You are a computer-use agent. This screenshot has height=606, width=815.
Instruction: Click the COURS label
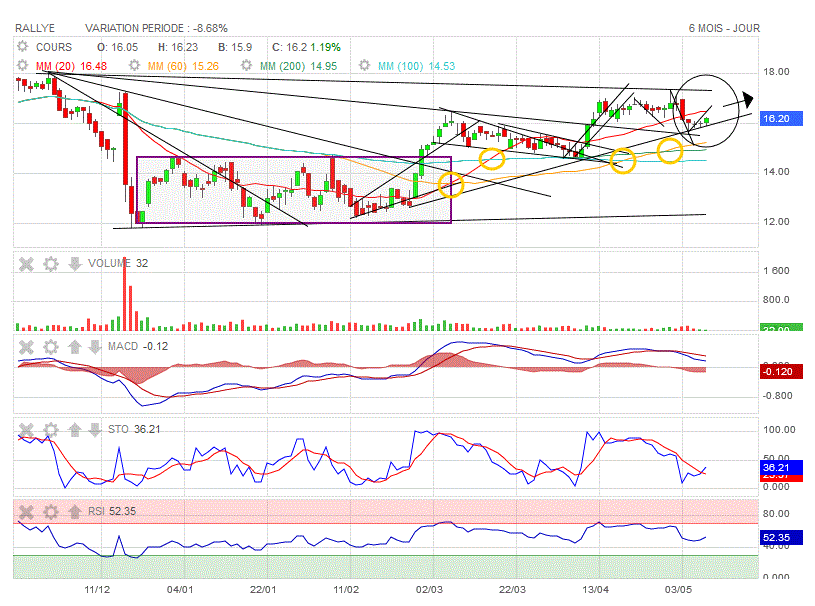54,47
